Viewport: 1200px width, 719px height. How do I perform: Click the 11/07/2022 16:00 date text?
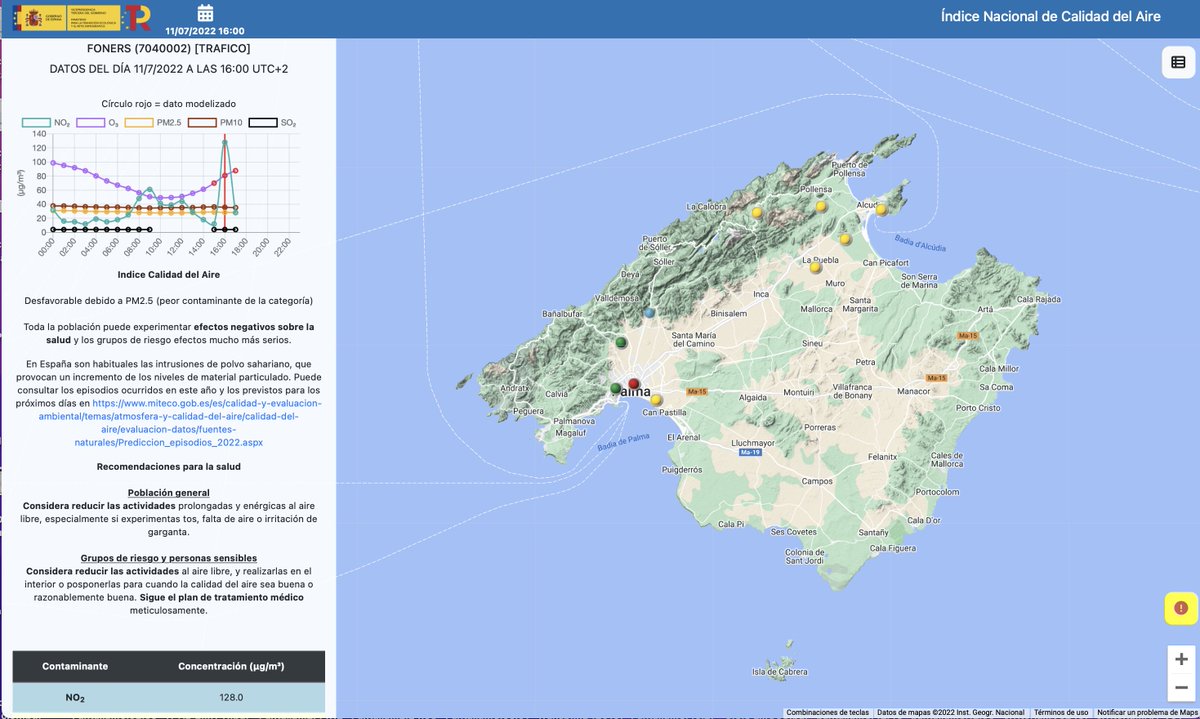205,31
